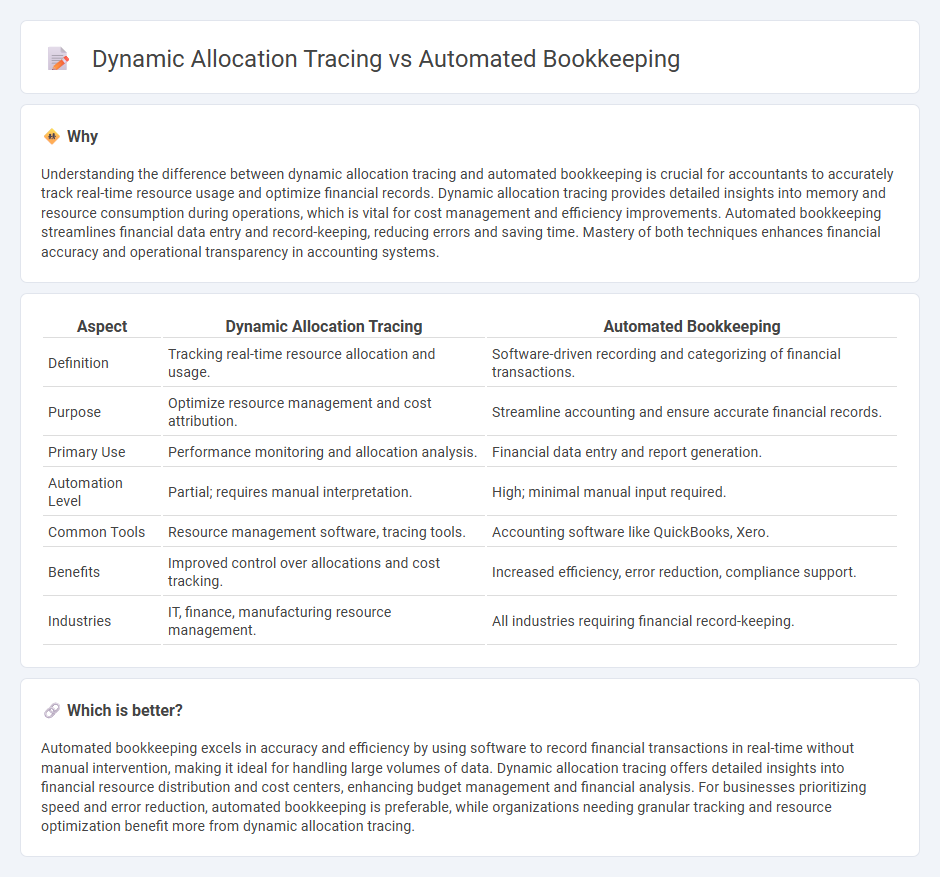Click the Aspect column header
The width and height of the screenshot is (940, 877).
[x=102, y=326]
